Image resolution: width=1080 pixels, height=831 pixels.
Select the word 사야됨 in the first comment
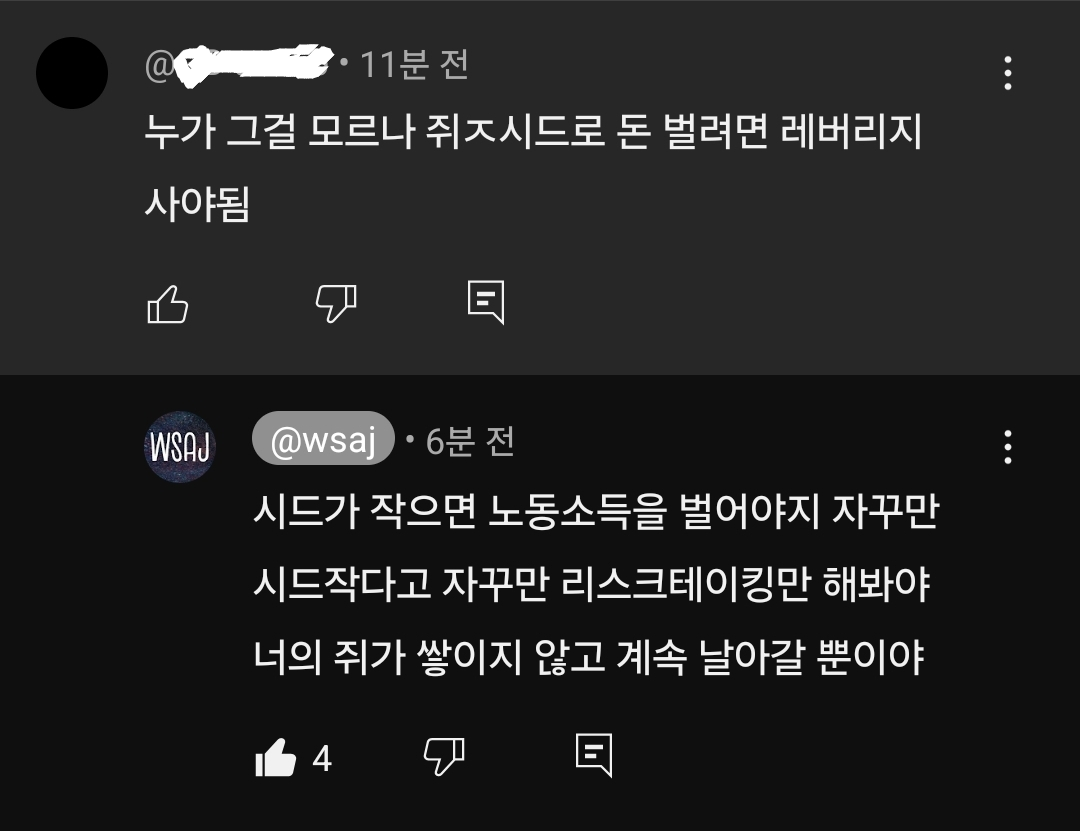(197, 204)
